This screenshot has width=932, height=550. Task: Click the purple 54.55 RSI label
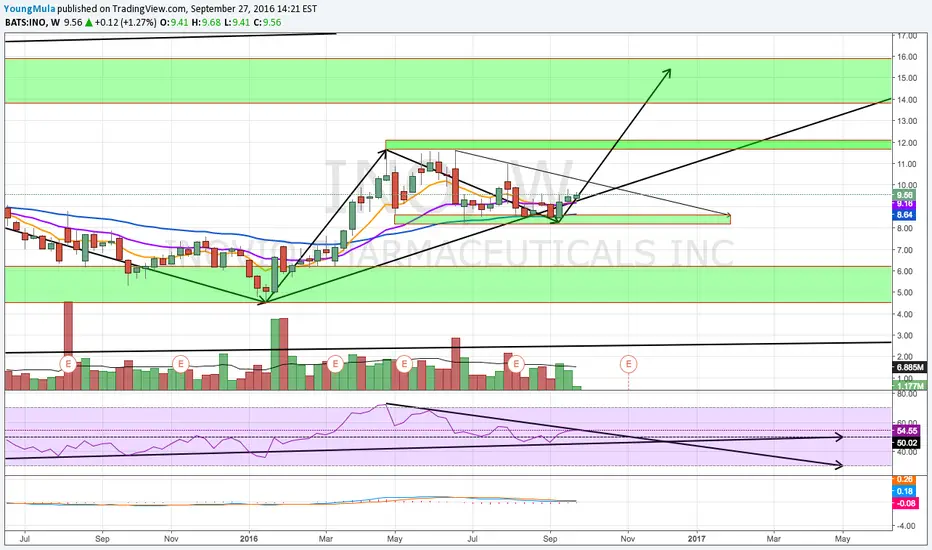(906, 430)
